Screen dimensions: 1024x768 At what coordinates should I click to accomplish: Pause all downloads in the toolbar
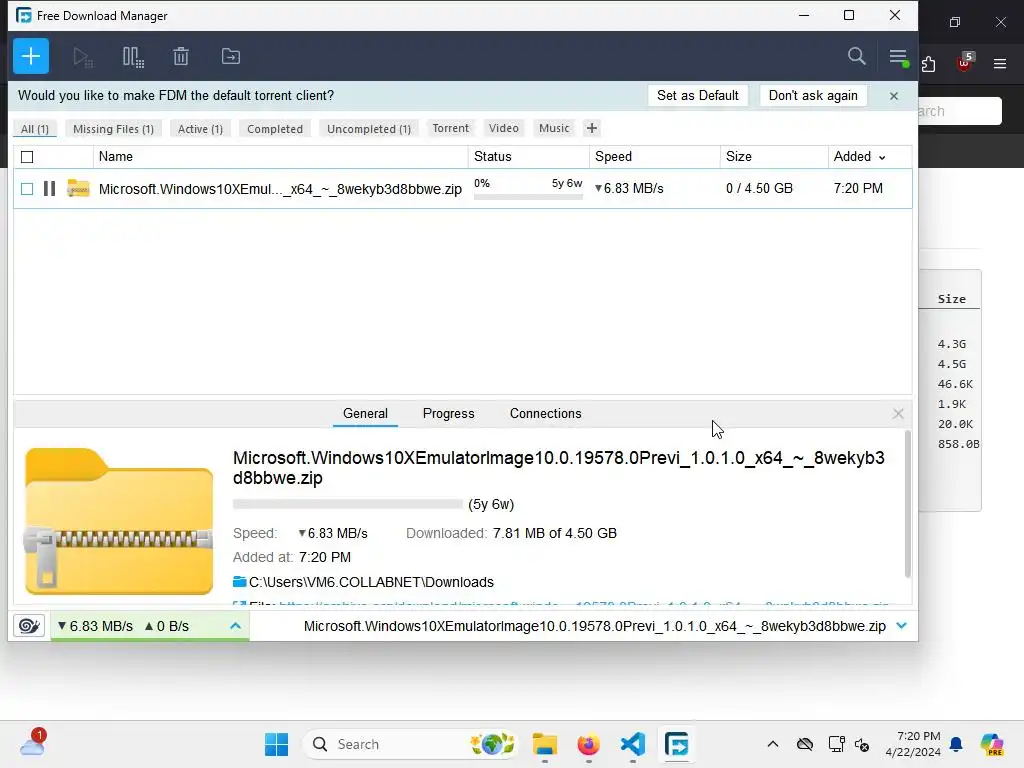133,57
